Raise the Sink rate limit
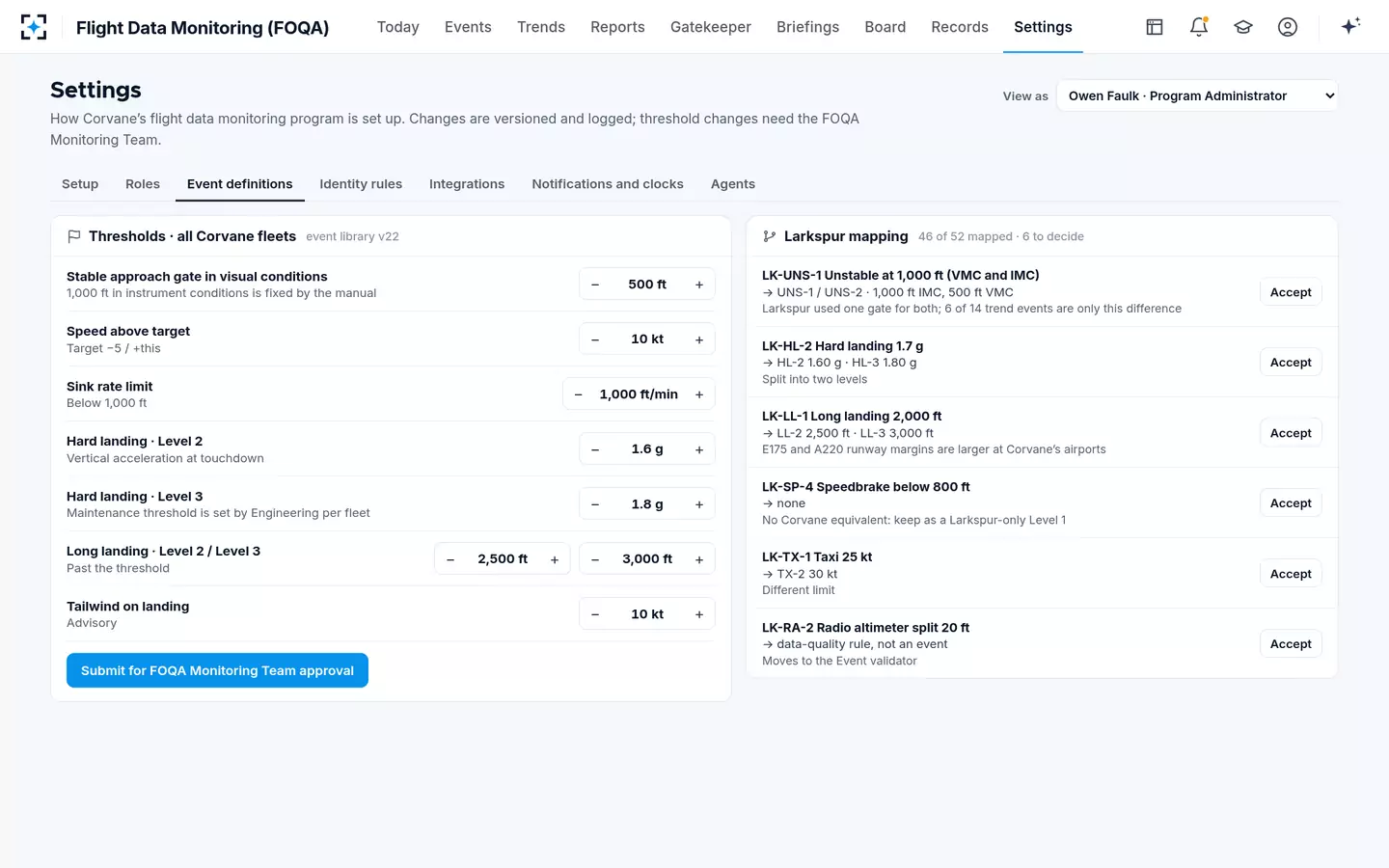1389x868 pixels. 699,394
